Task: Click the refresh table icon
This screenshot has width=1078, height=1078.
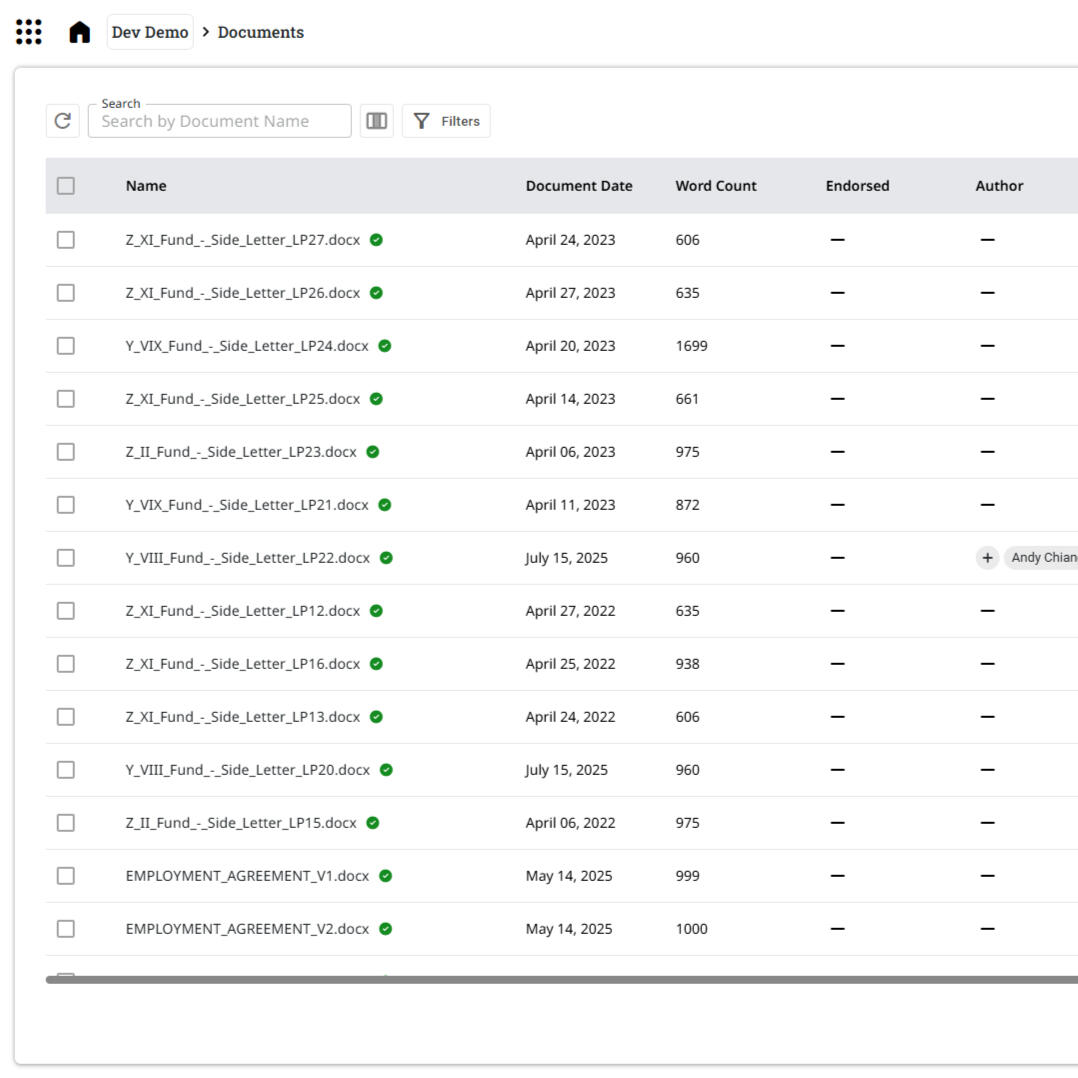Action: coord(63,121)
